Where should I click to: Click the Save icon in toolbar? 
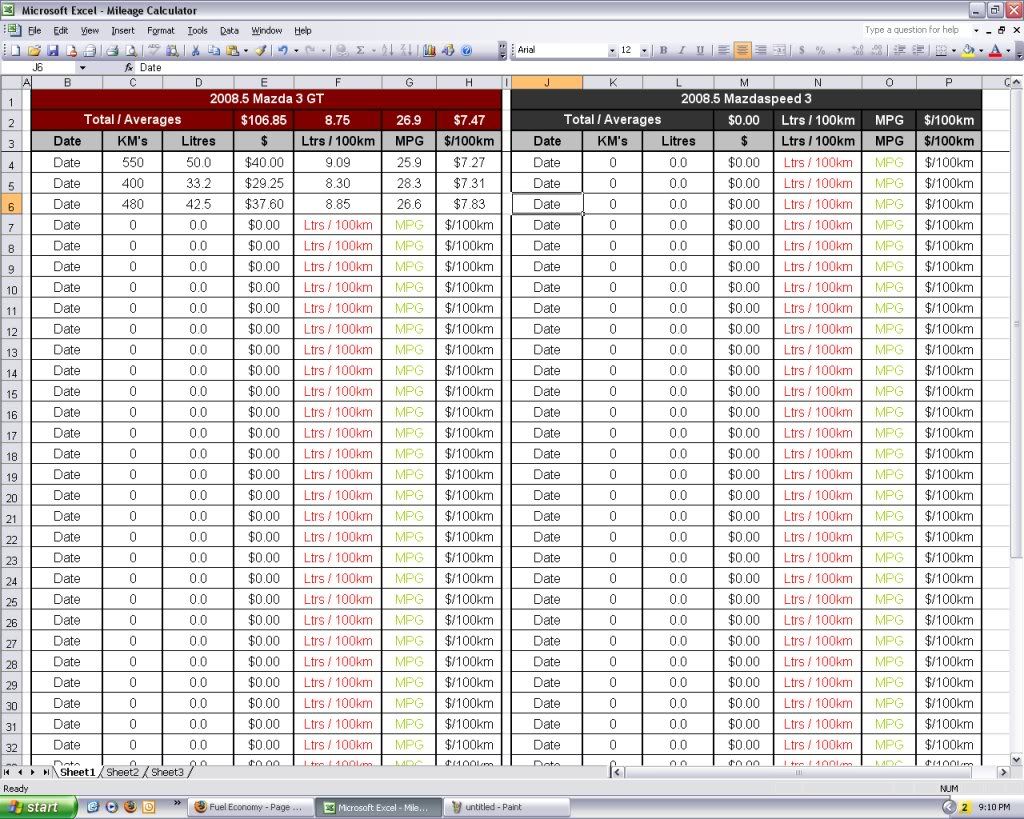[53, 50]
